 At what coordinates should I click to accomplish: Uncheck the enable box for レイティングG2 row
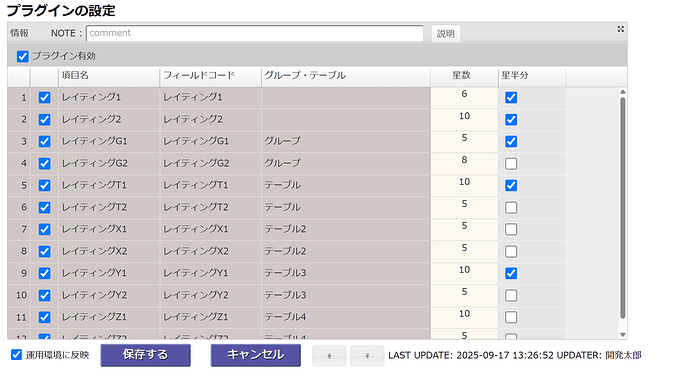click(44, 163)
